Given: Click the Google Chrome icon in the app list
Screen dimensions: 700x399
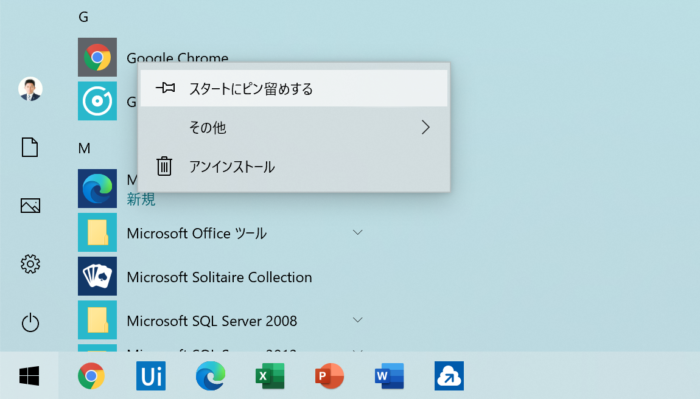Looking at the screenshot, I should tap(97, 57).
